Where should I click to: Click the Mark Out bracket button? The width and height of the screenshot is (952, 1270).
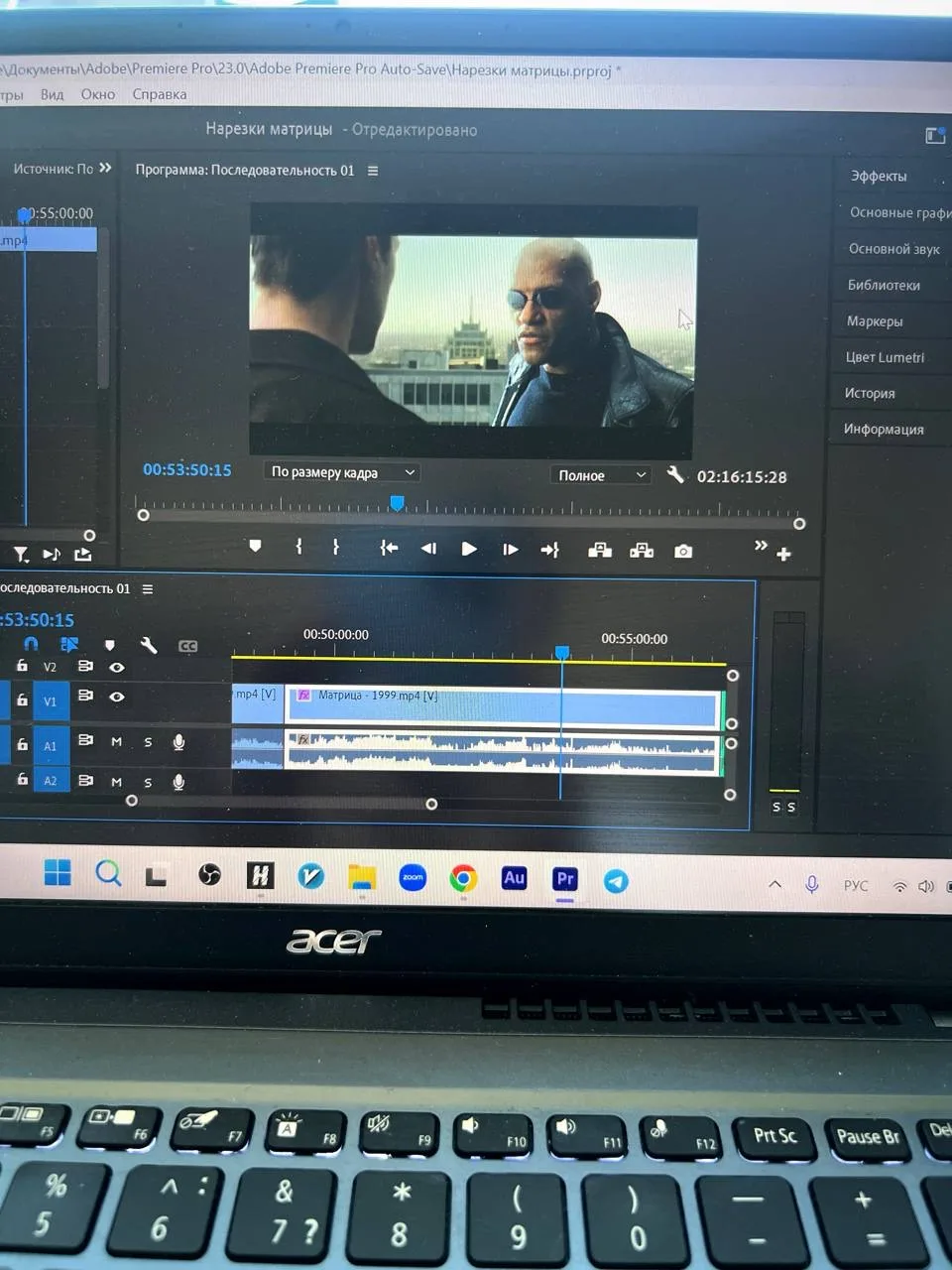click(336, 547)
